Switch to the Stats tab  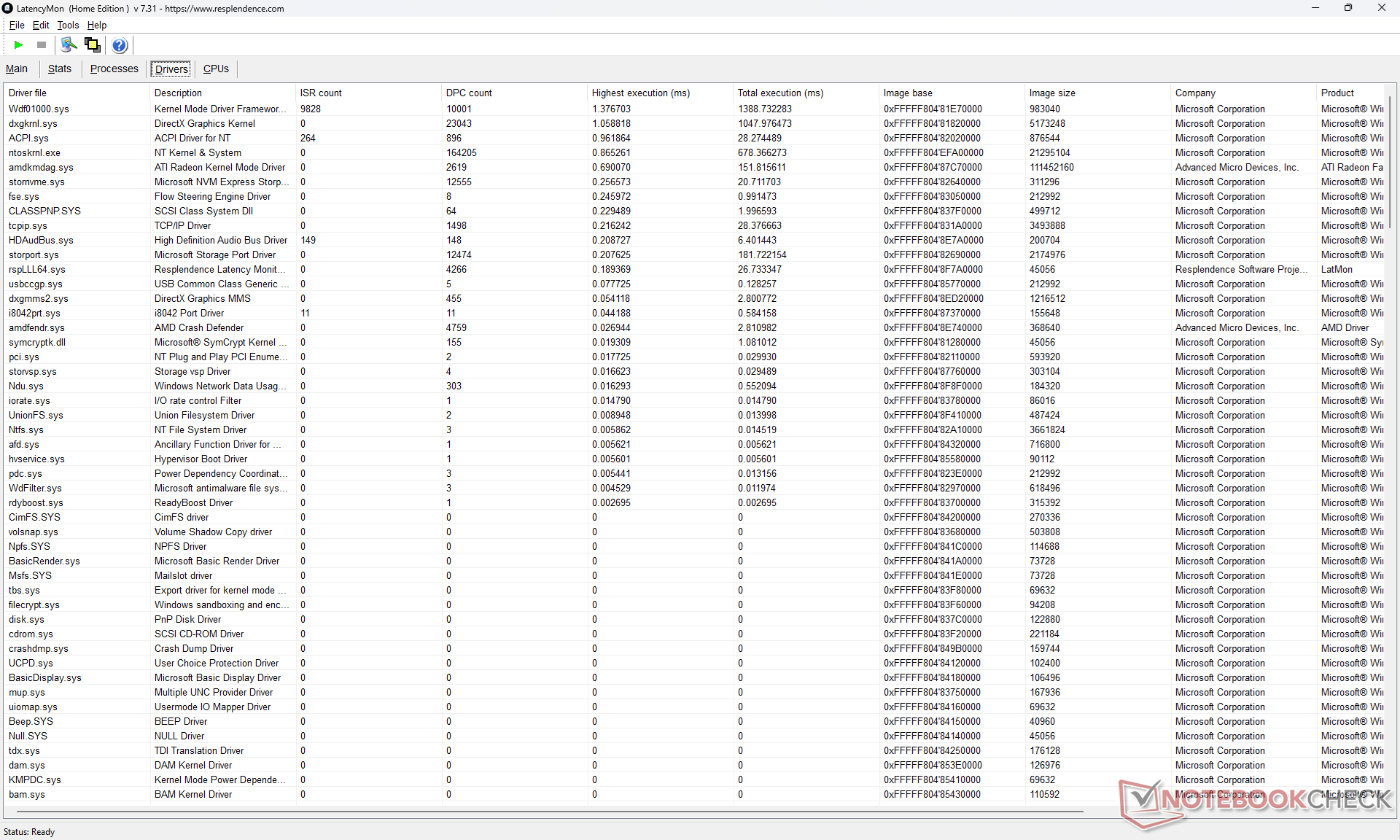click(x=60, y=69)
